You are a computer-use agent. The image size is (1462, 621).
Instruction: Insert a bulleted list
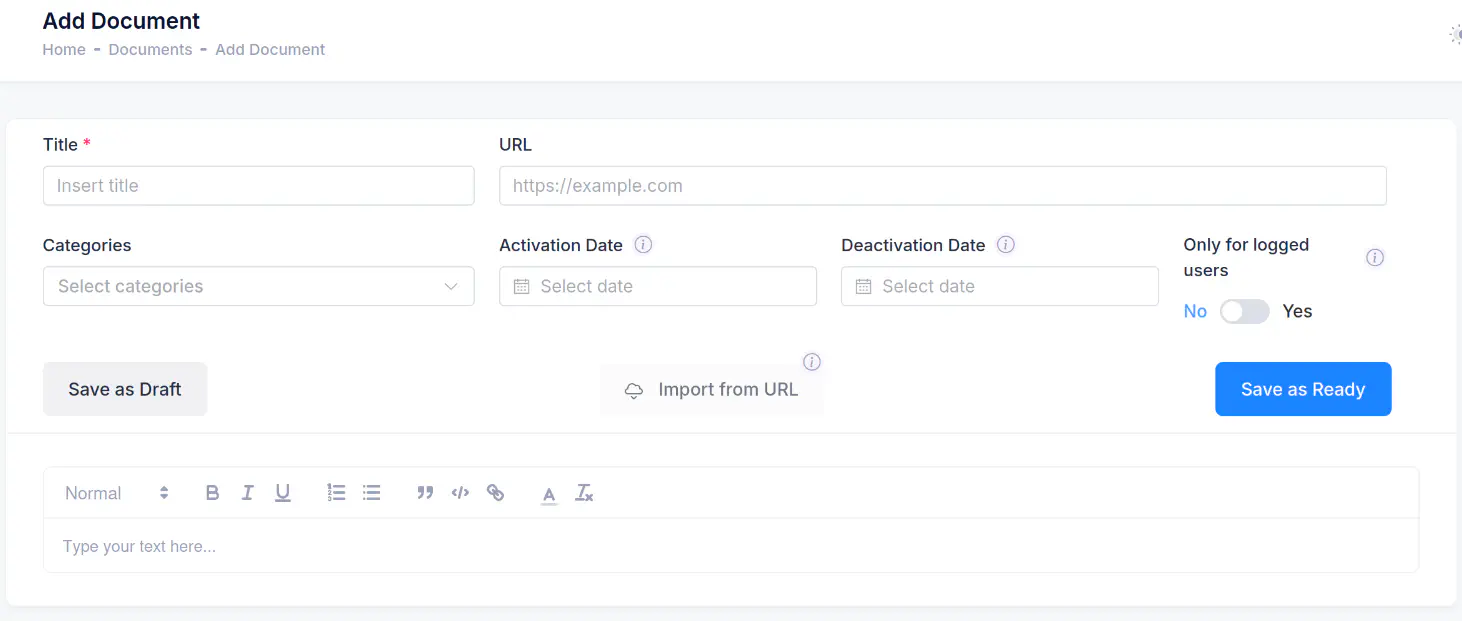tap(372, 493)
